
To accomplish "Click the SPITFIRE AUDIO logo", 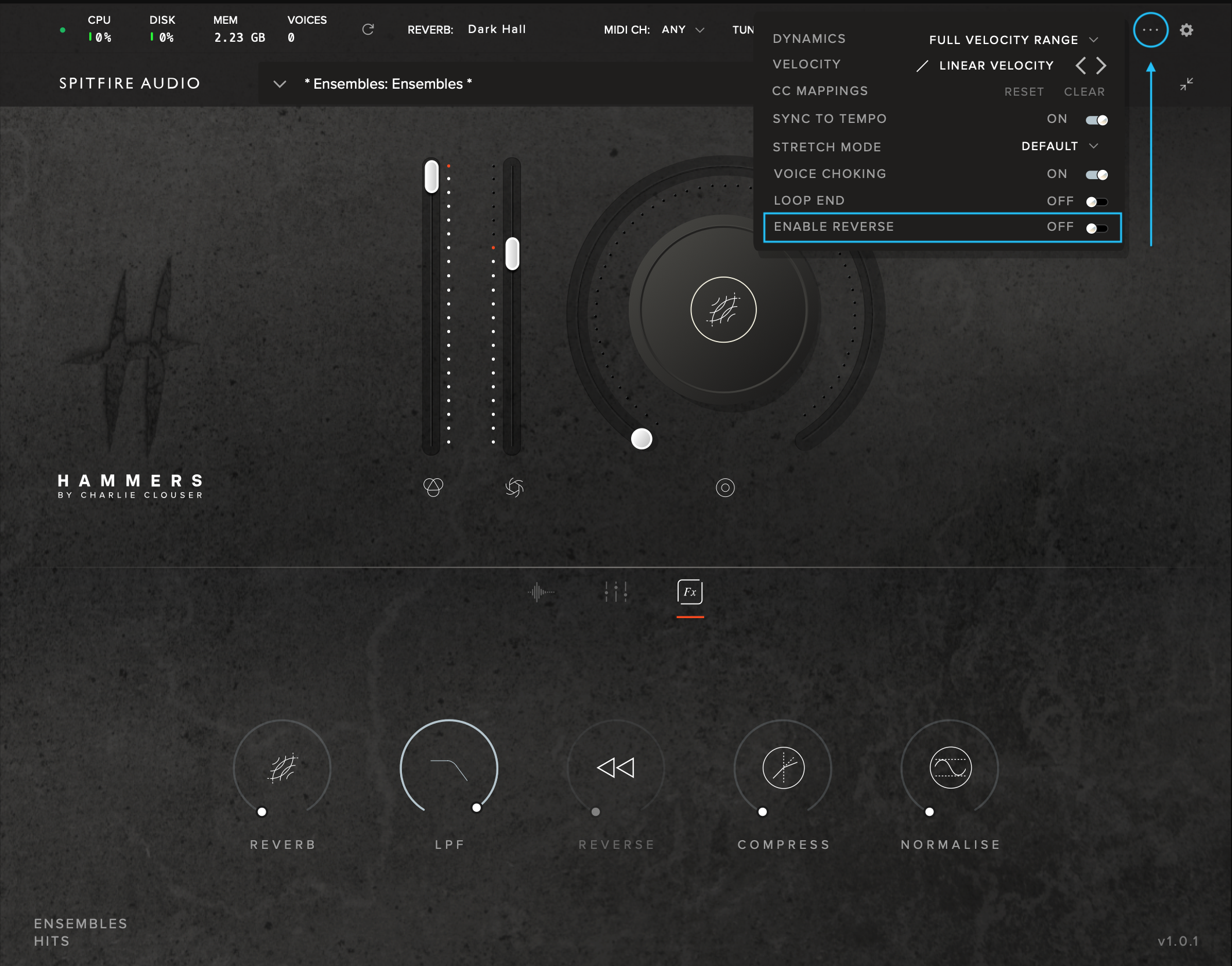I will (x=129, y=83).
